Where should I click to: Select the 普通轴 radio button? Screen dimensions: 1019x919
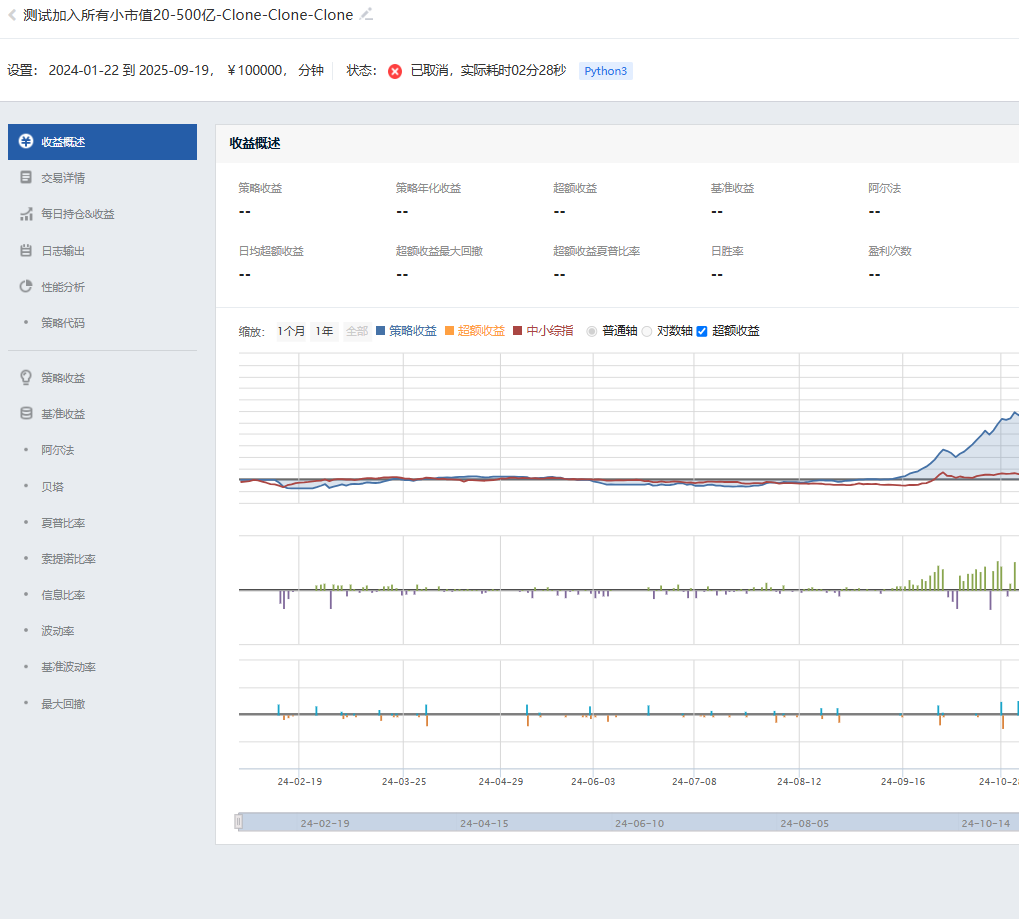pyautogui.click(x=592, y=331)
